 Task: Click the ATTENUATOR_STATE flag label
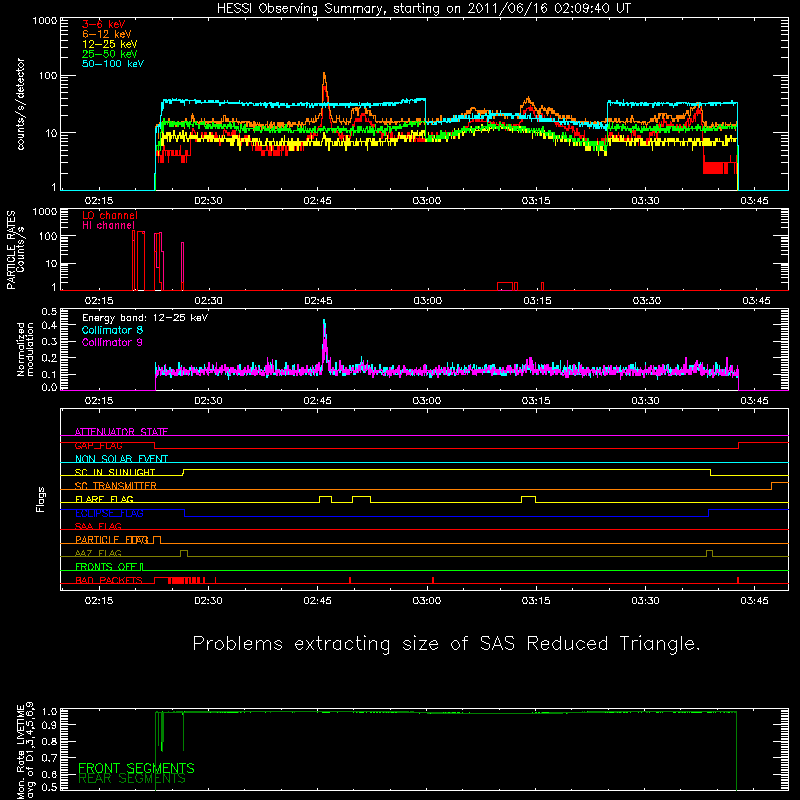tap(121, 432)
